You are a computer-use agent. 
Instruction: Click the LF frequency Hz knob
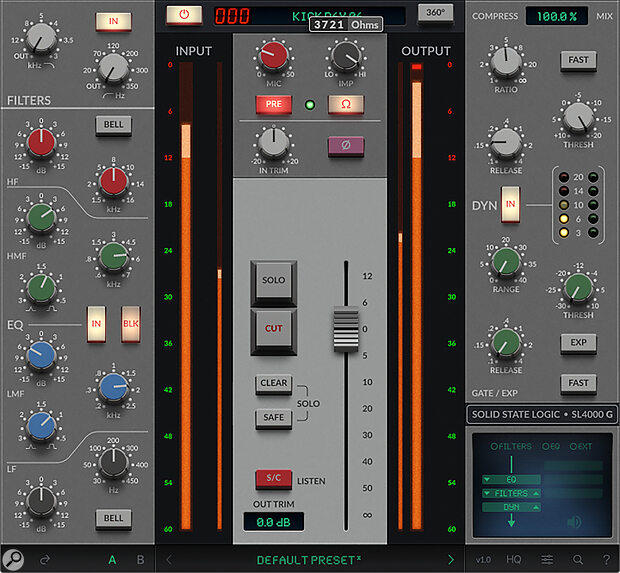click(x=113, y=462)
